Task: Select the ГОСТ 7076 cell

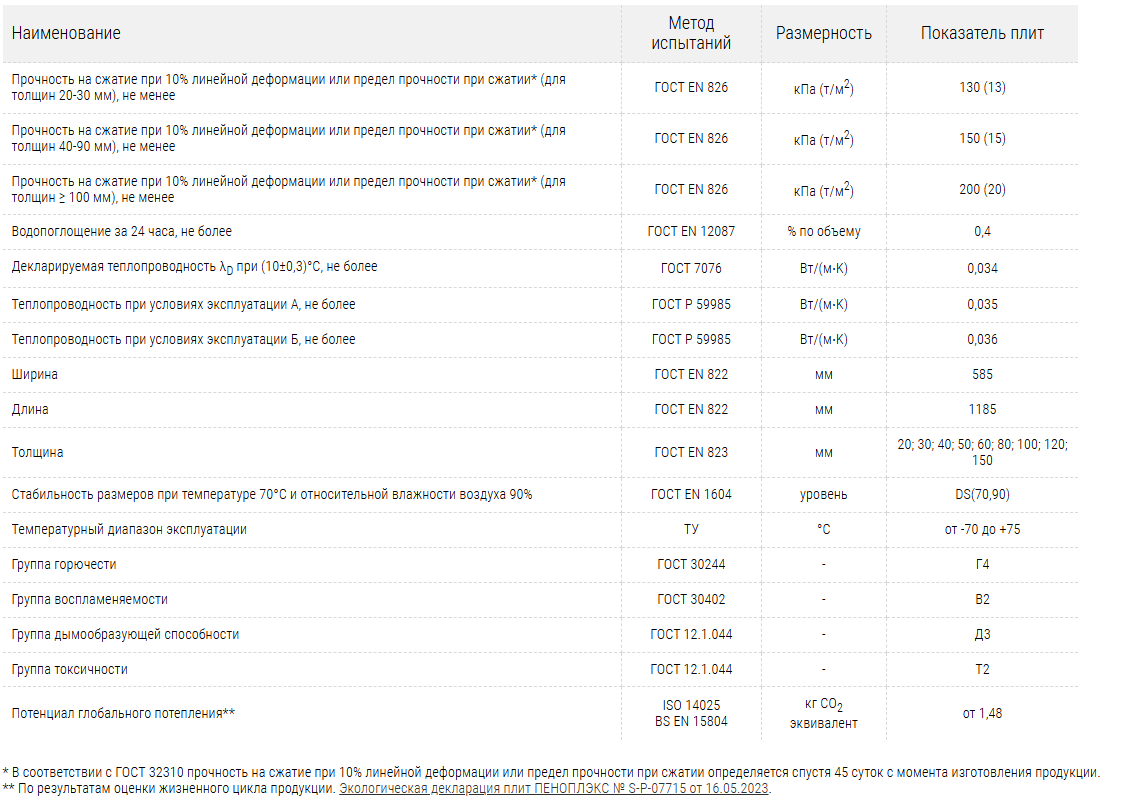Action: point(691,268)
